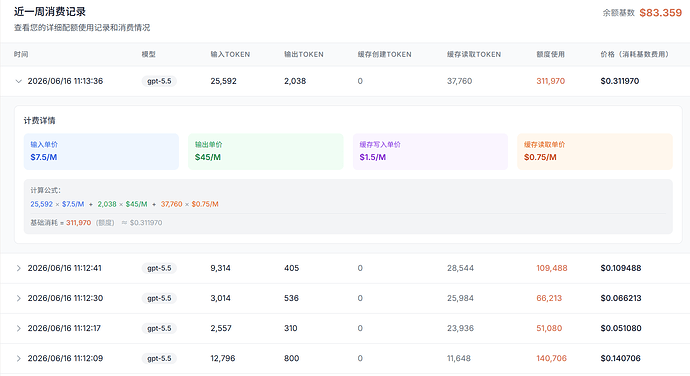
Task: Expand the 11:12:09 record chevron
Action: click(x=18, y=358)
